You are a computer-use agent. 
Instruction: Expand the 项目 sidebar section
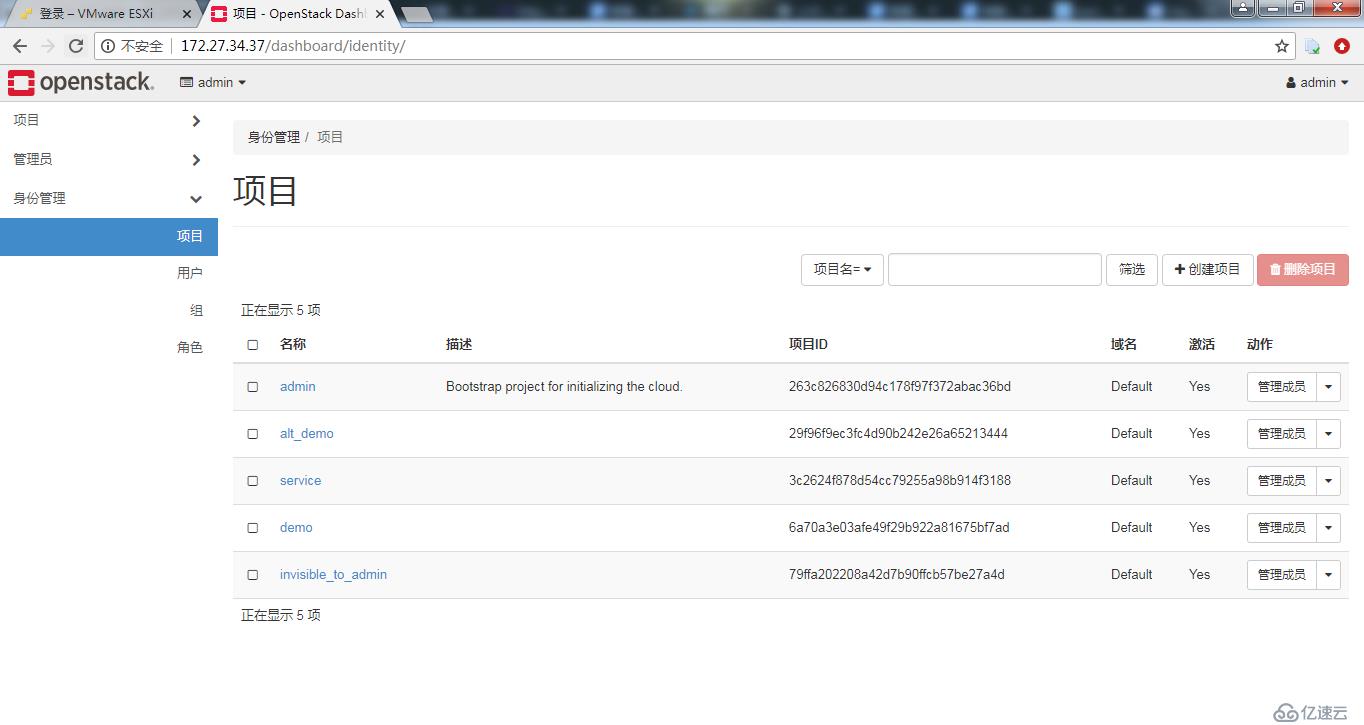click(108, 120)
